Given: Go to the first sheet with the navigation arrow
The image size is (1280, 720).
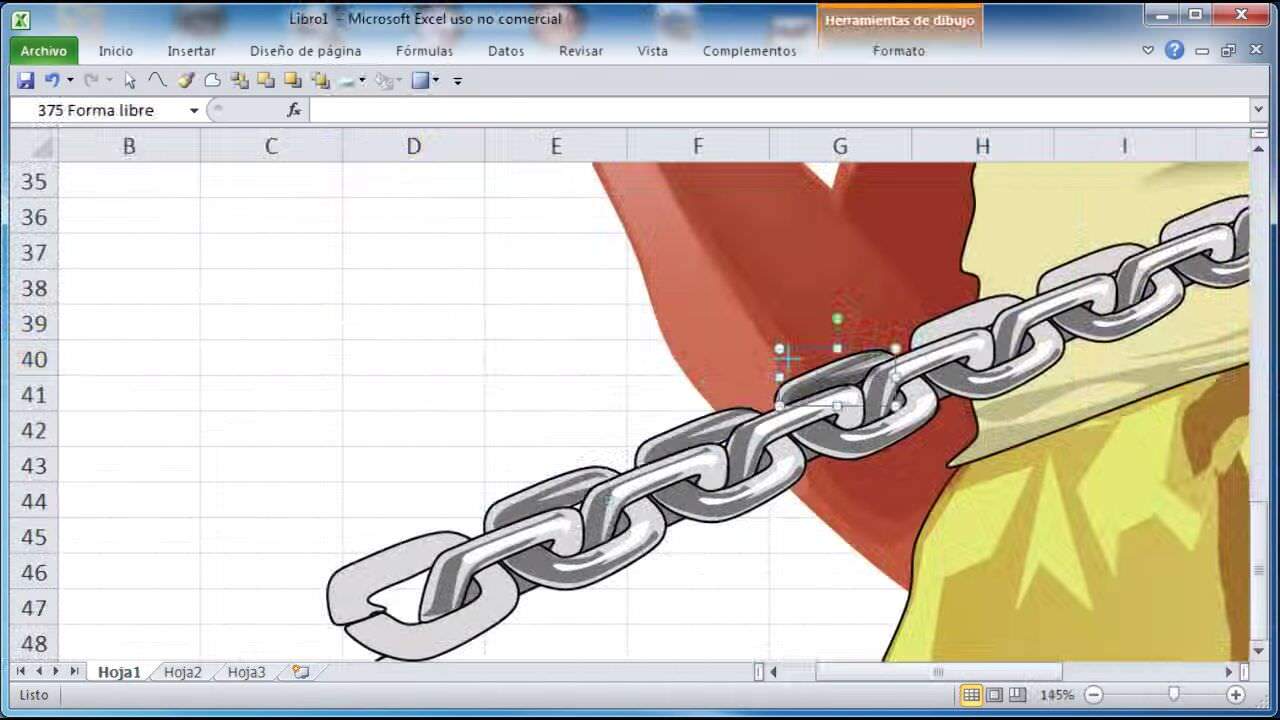Looking at the screenshot, I should tap(22, 672).
